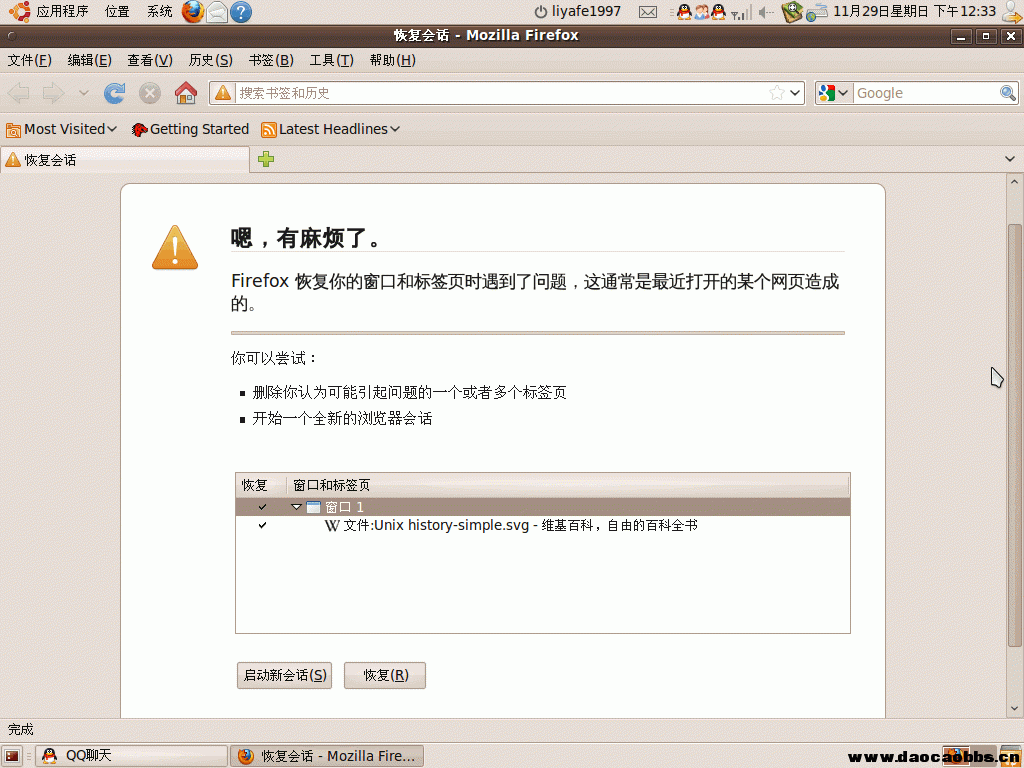Click the address bar input field
This screenshot has height=768, width=1024.
point(500,93)
